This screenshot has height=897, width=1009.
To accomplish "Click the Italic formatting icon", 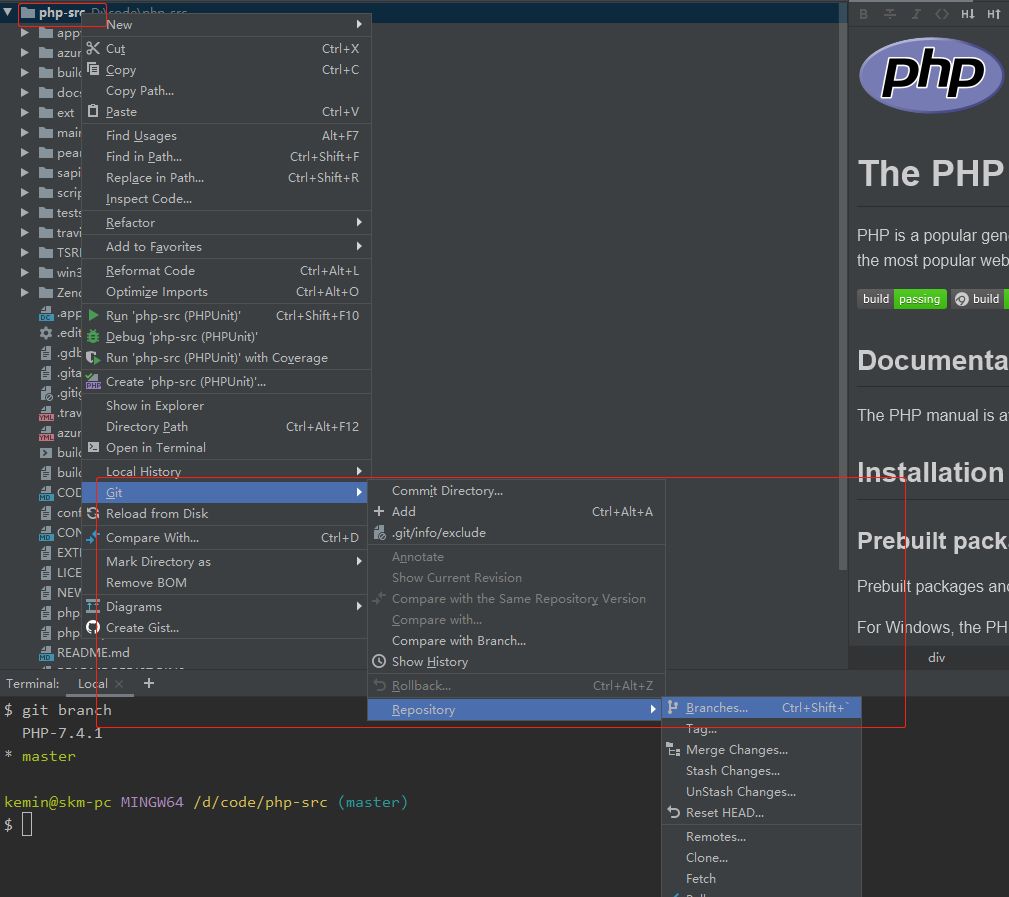I will pos(916,14).
